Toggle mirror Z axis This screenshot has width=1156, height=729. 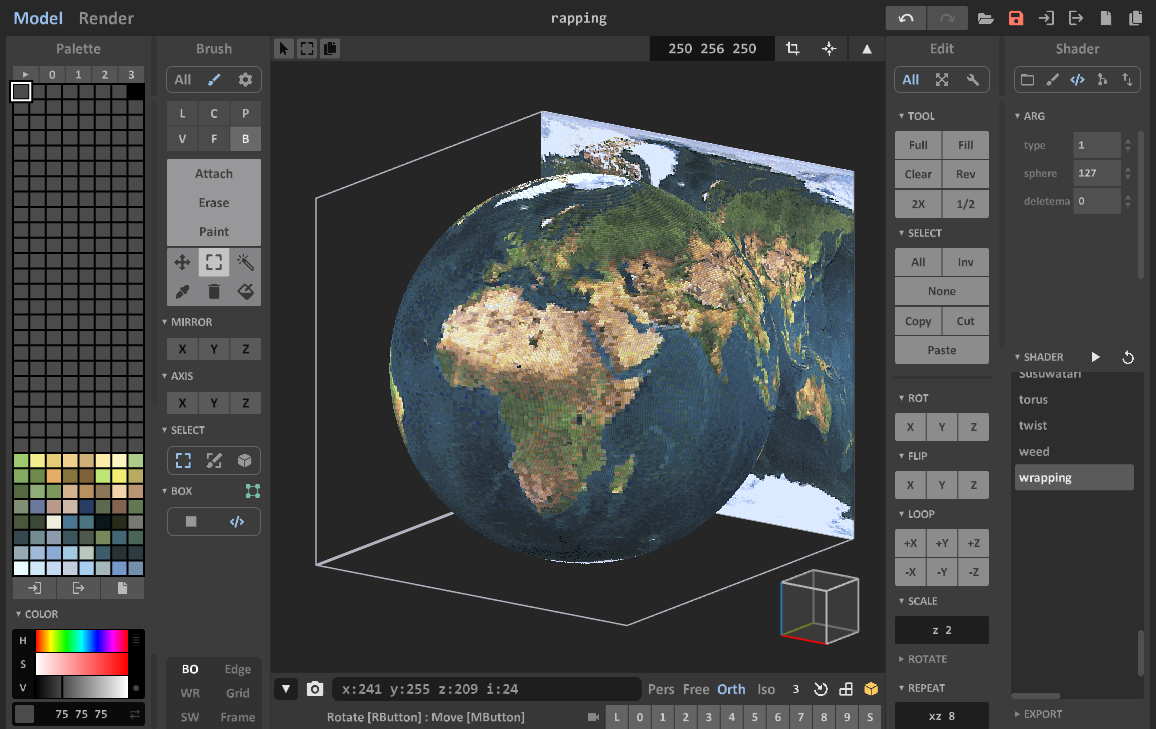pos(246,349)
